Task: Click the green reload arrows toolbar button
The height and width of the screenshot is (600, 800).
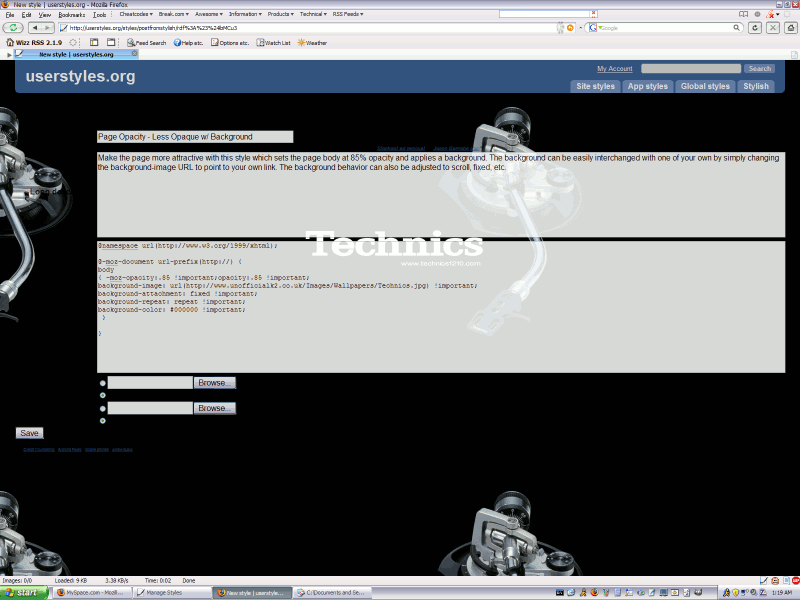Action: tap(13, 28)
